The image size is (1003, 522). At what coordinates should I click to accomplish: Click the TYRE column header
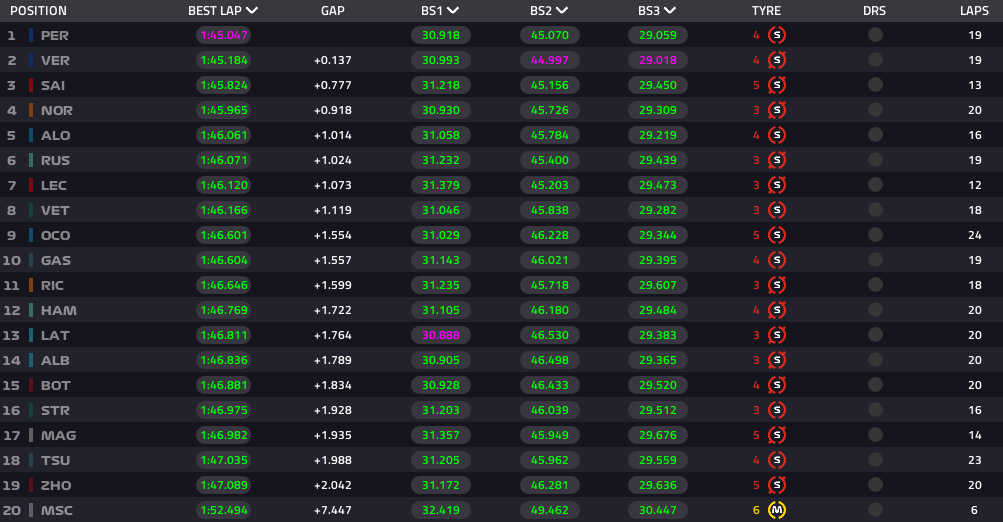[766, 11]
